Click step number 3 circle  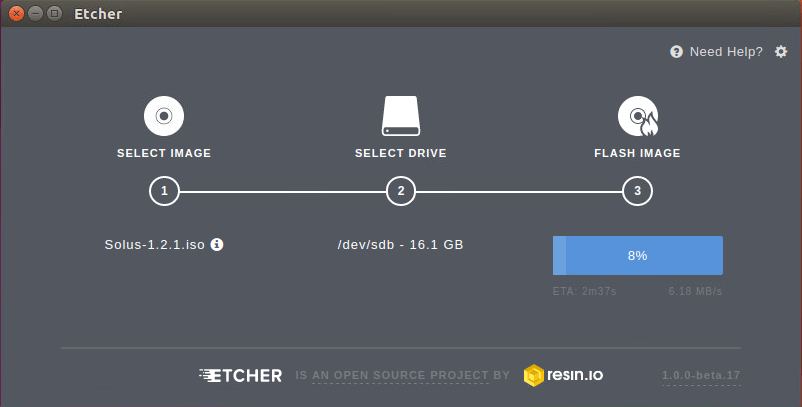[637, 191]
